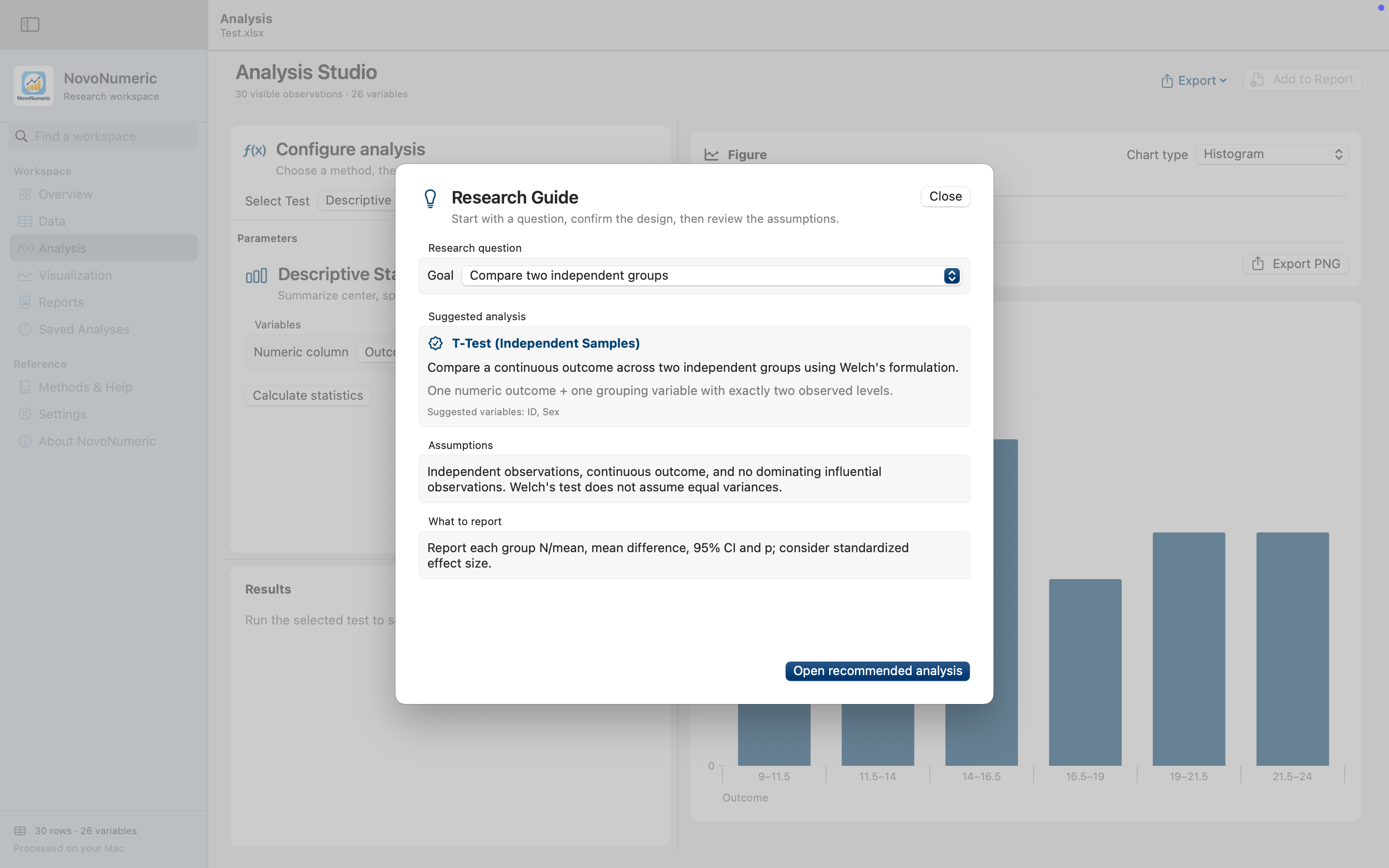Click the Figure line chart icon
The image size is (1389, 868).
[x=712, y=155]
